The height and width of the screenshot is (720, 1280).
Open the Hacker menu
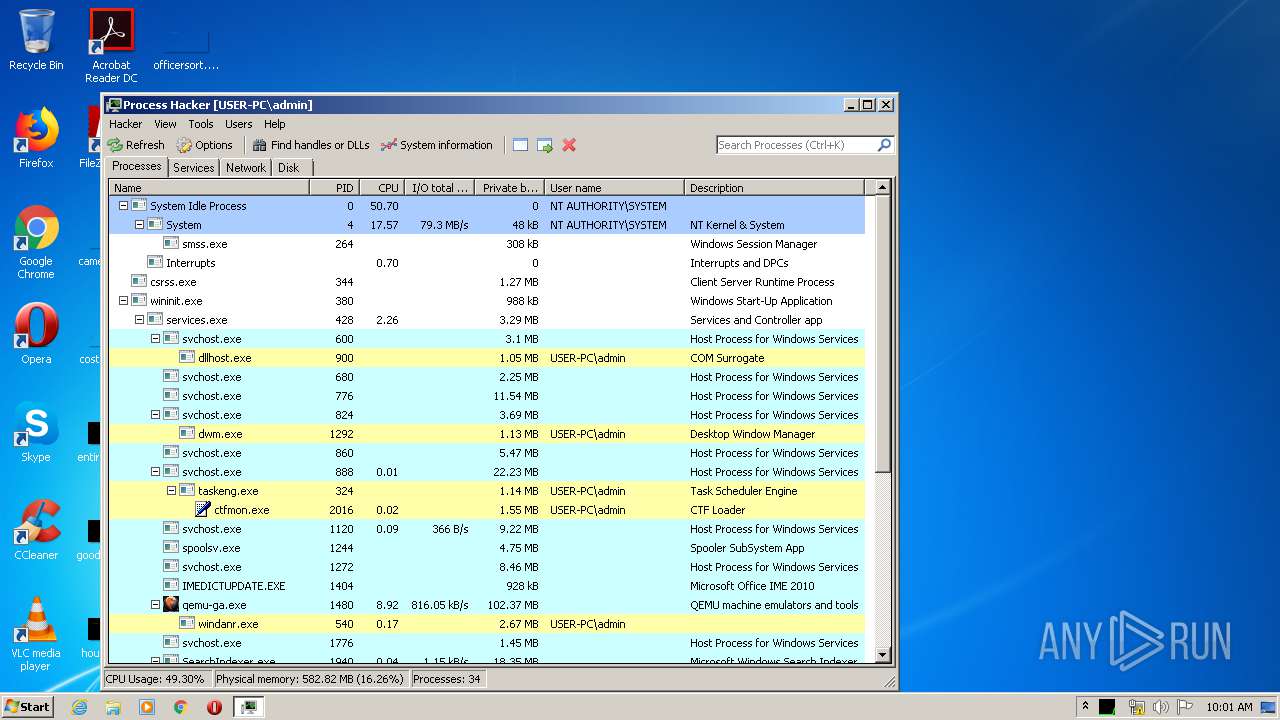click(x=126, y=124)
